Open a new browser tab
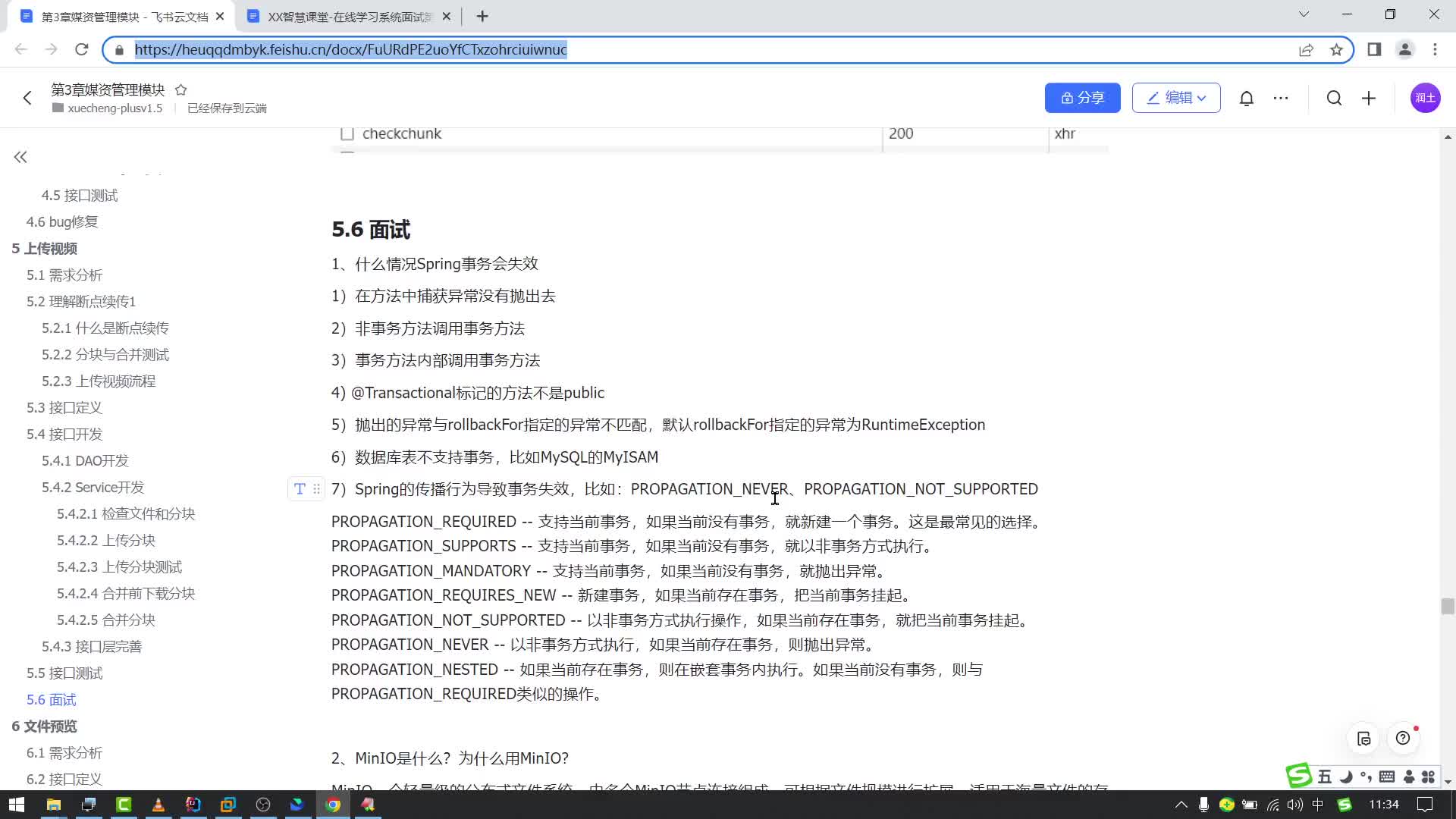 tap(482, 16)
